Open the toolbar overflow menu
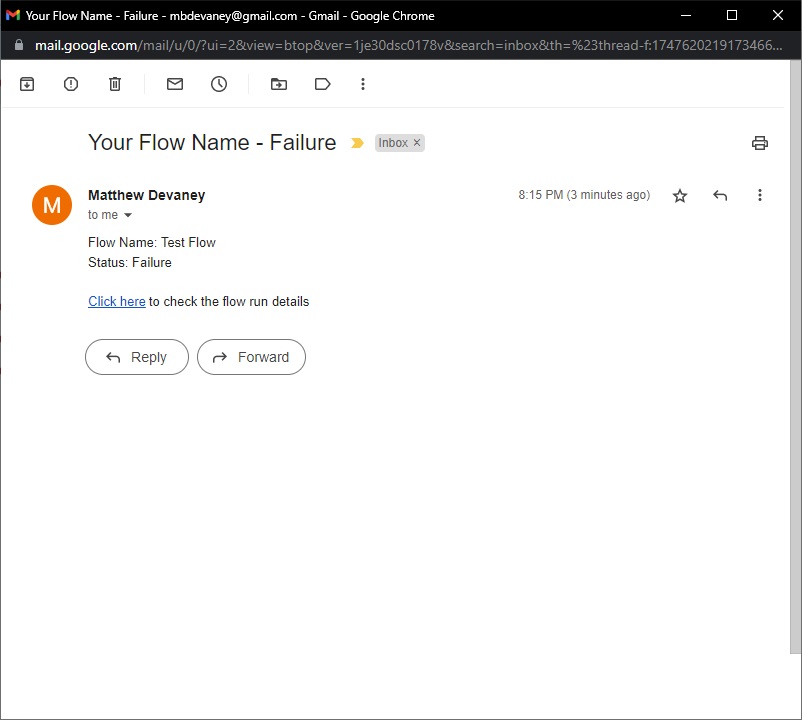The height and width of the screenshot is (720, 802). 363,84
